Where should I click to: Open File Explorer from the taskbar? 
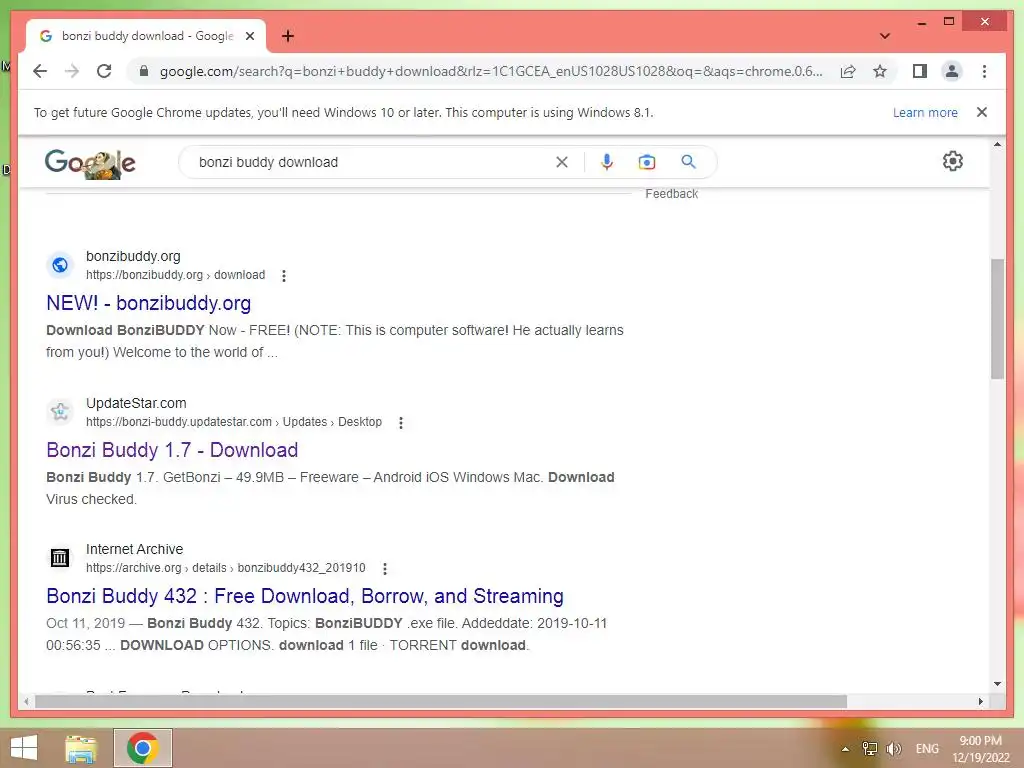point(81,748)
